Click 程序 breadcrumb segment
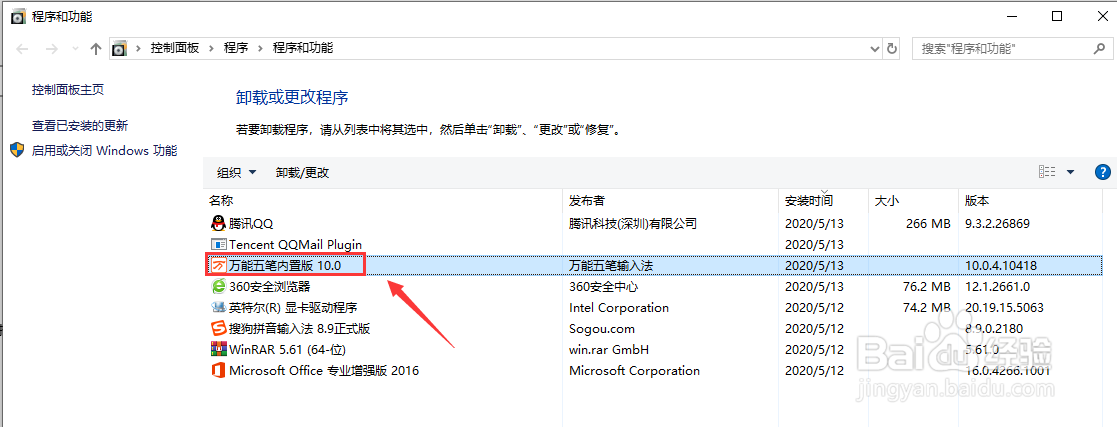This screenshot has width=1117, height=427. click(x=236, y=48)
